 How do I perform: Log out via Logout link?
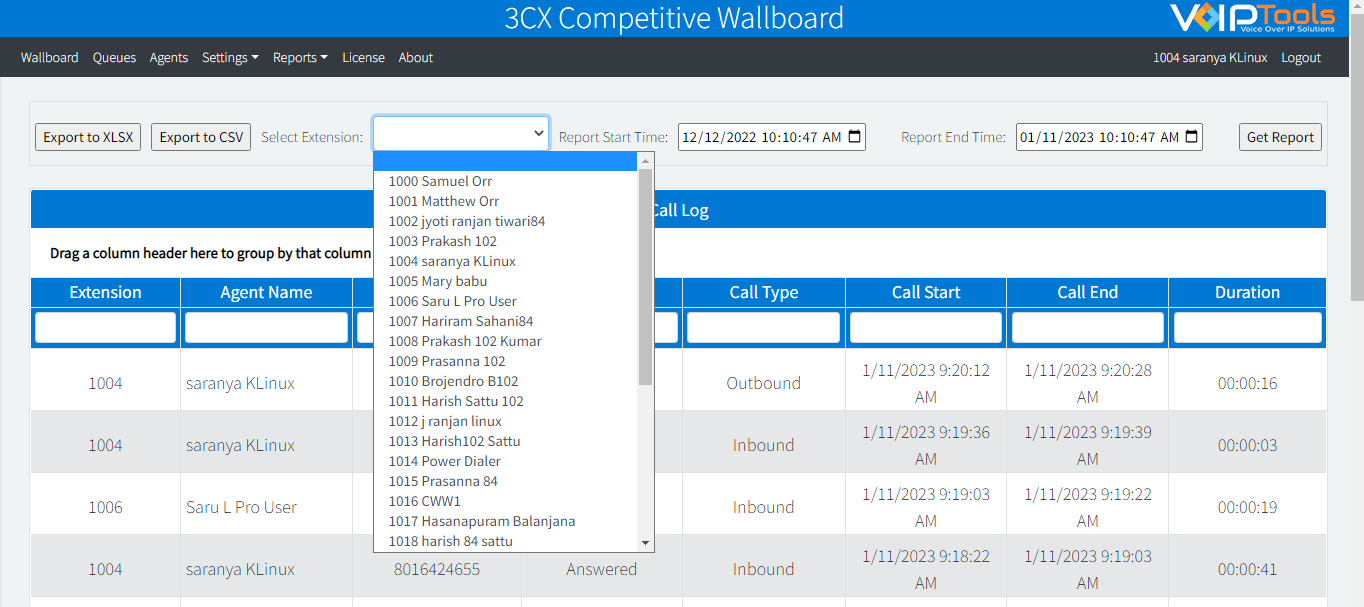[x=1301, y=57]
